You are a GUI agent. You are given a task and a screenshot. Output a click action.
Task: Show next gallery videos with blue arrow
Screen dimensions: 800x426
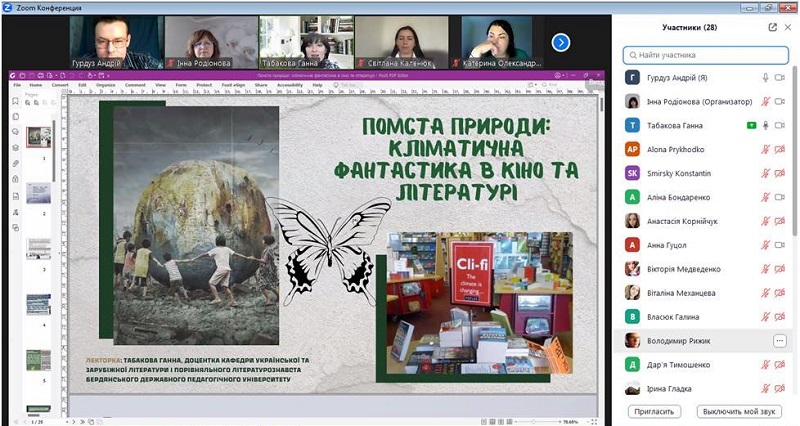click(x=561, y=42)
